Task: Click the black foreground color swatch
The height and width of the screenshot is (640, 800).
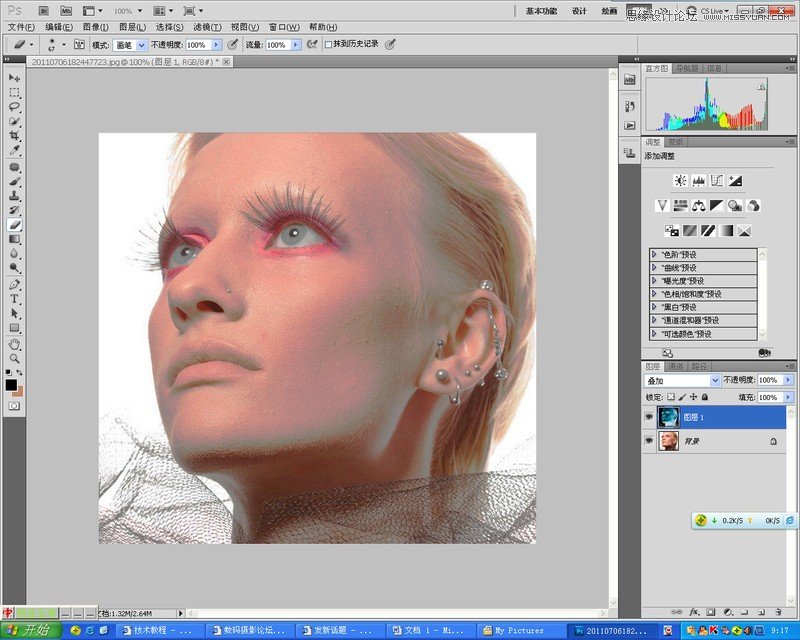Action: 11,384
